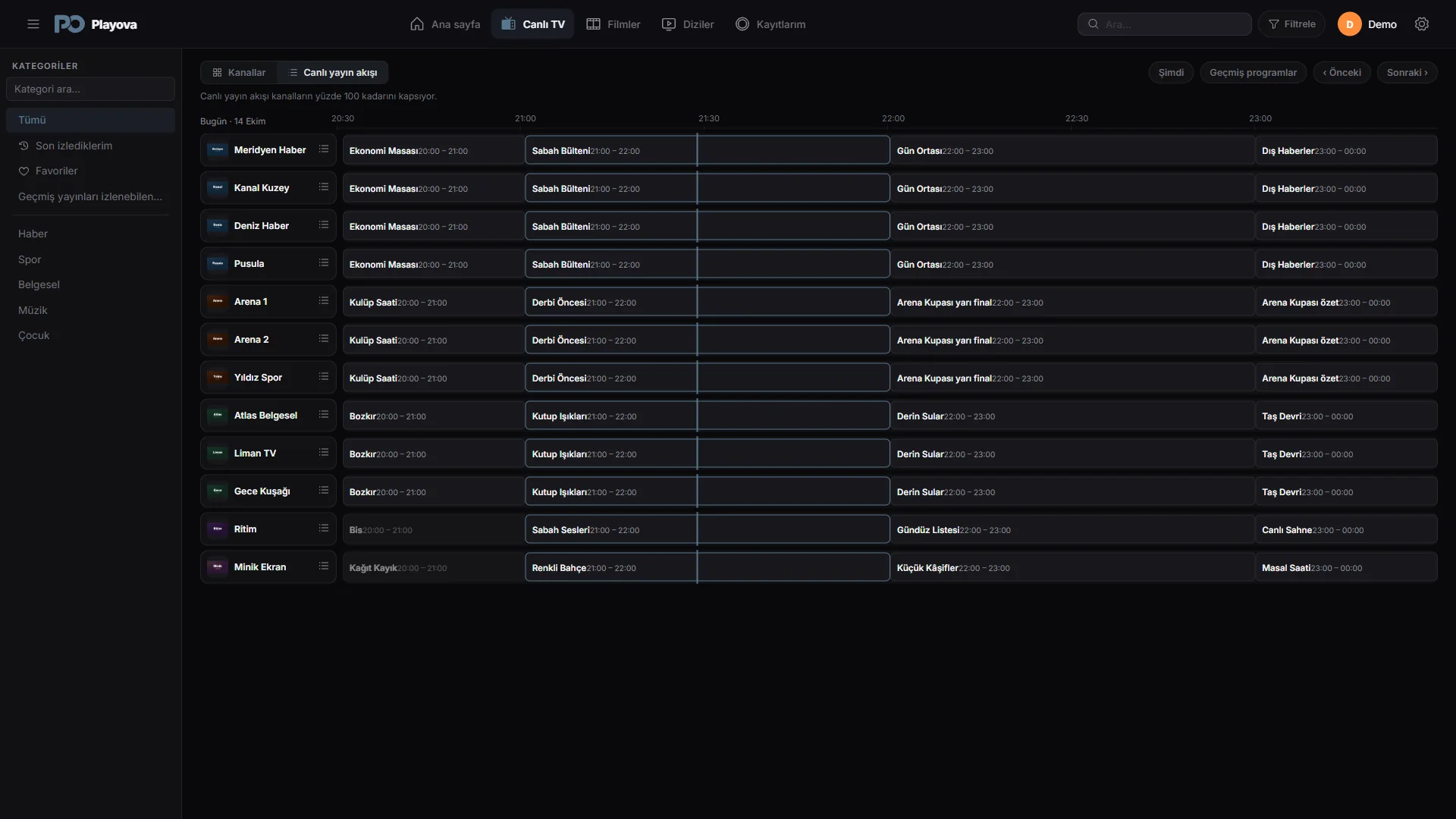The image size is (1456, 819).
Task: Open Son izlediklerim category
Action: coord(90,146)
